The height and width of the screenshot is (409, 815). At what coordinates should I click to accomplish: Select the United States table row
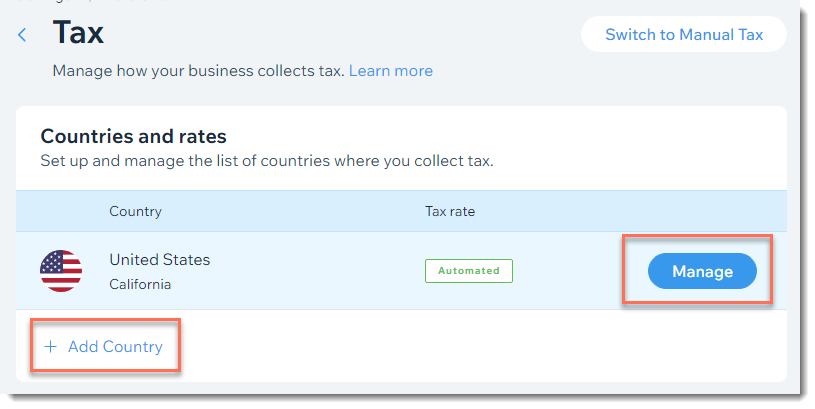pyautogui.click(x=401, y=271)
